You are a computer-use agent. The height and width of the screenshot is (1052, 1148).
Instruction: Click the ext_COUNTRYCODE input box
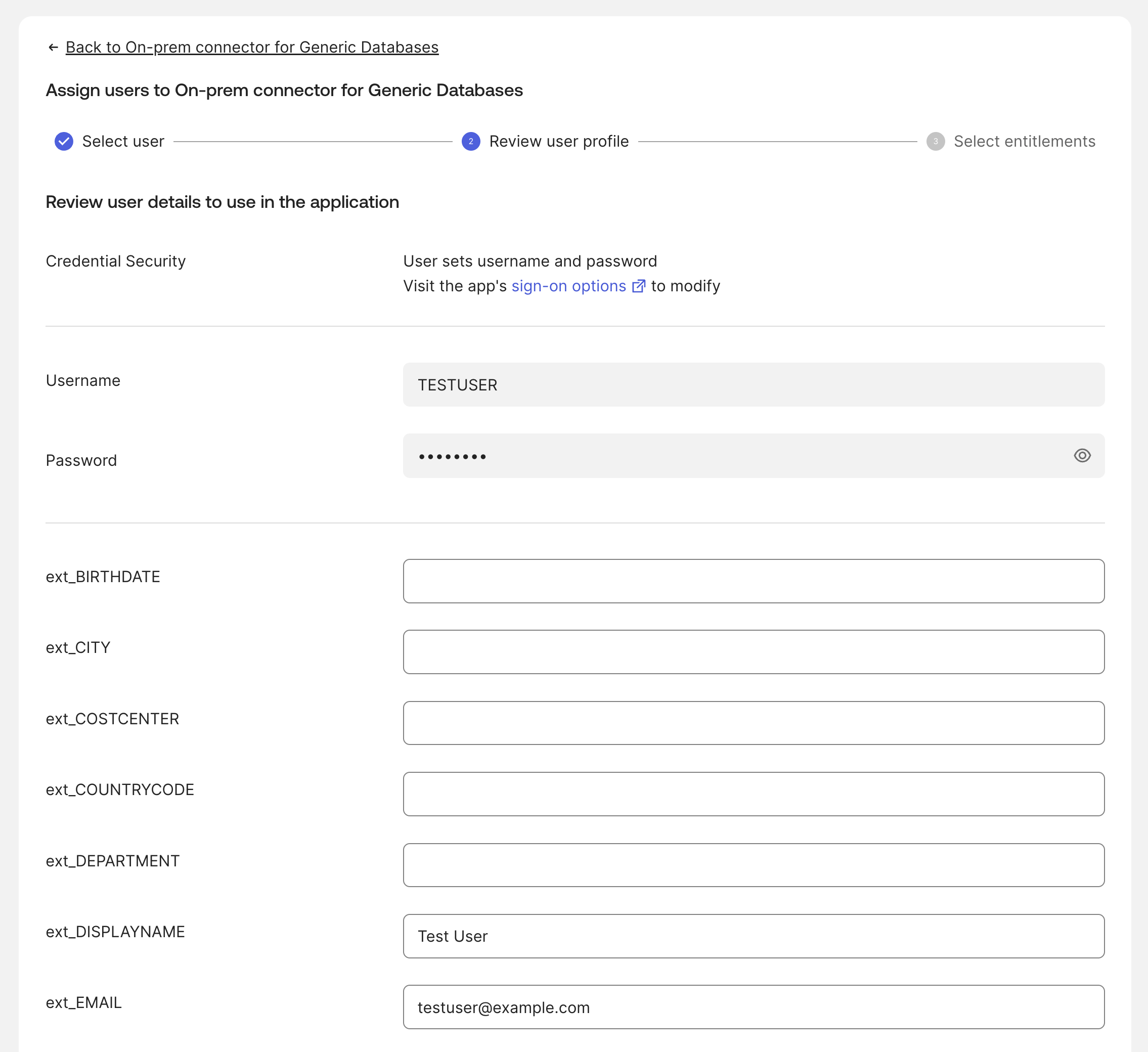point(753,794)
